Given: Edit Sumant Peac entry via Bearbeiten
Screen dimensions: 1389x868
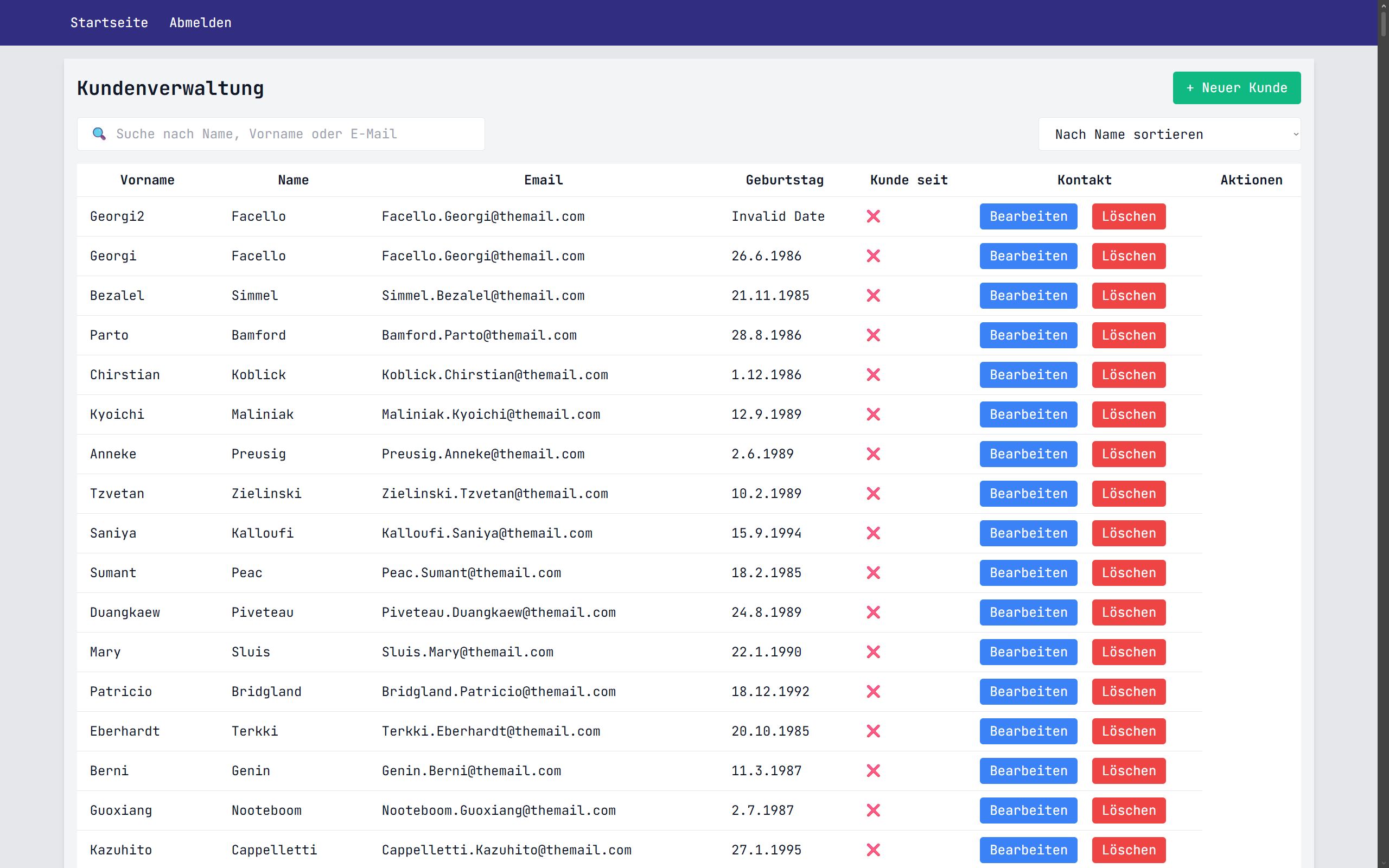Looking at the screenshot, I should tap(1028, 573).
